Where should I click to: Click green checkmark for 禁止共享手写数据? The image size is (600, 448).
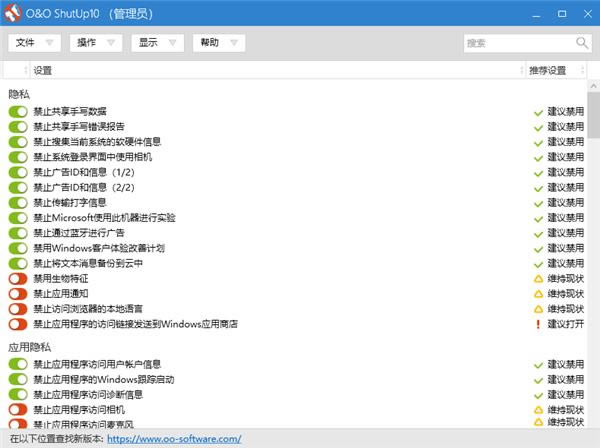tap(538, 112)
